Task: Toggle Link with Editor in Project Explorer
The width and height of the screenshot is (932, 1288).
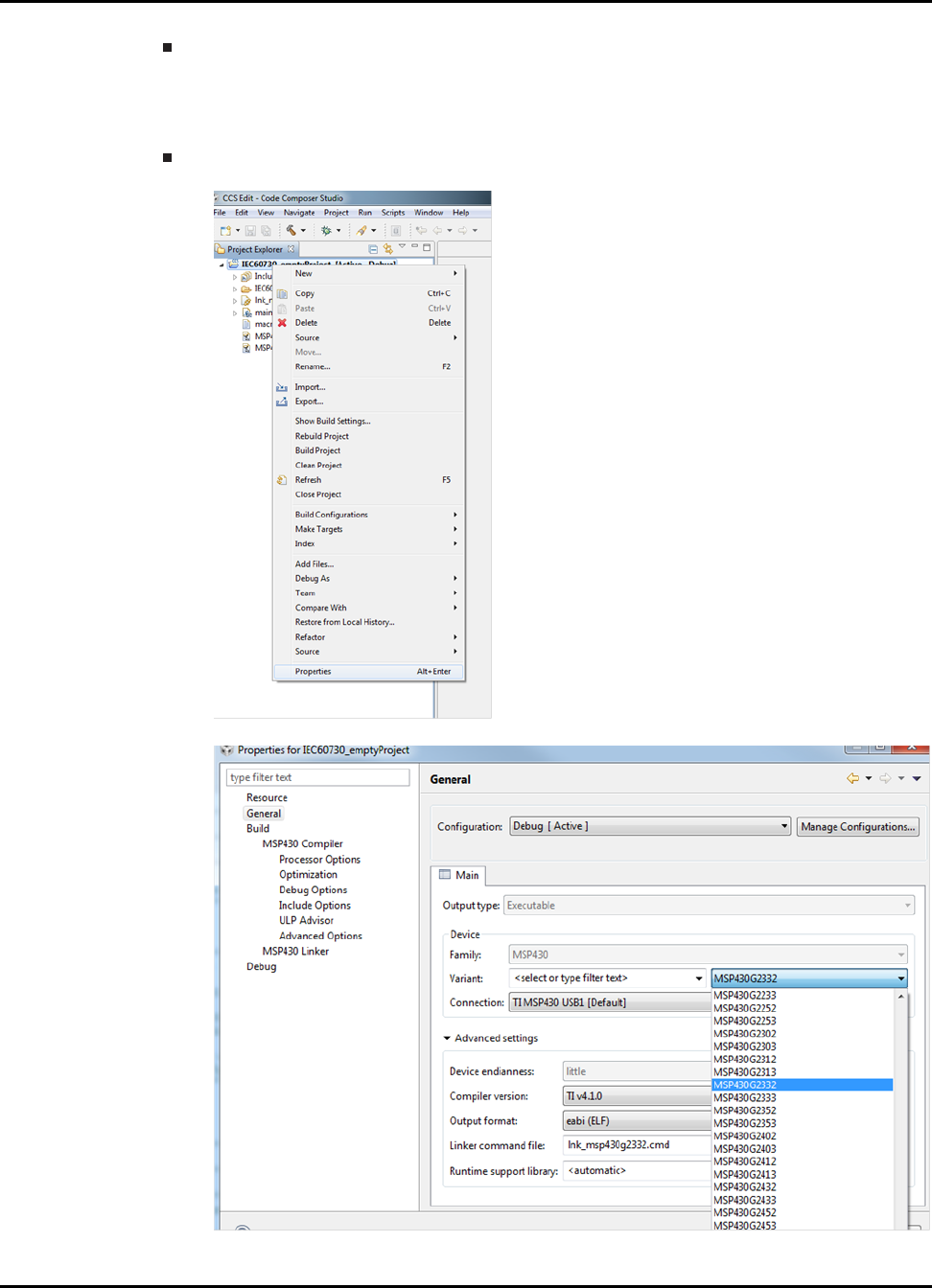Action: click(388, 249)
